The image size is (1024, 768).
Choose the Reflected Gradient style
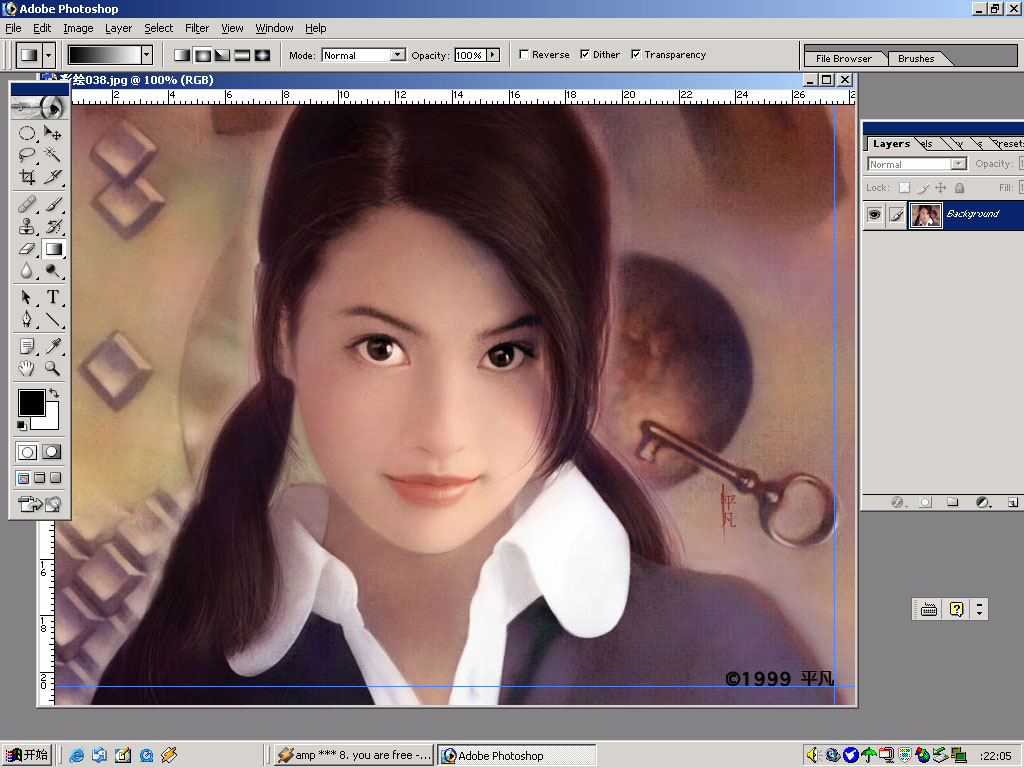(x=242, y=56)
